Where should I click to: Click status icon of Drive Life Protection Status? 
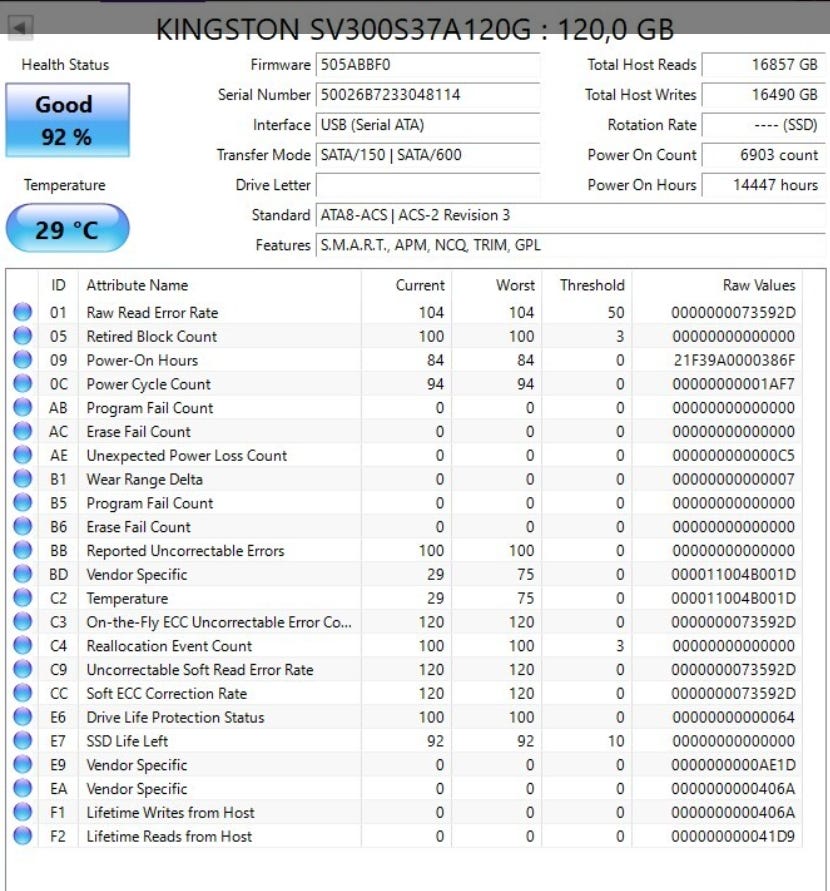click(23, 717)
